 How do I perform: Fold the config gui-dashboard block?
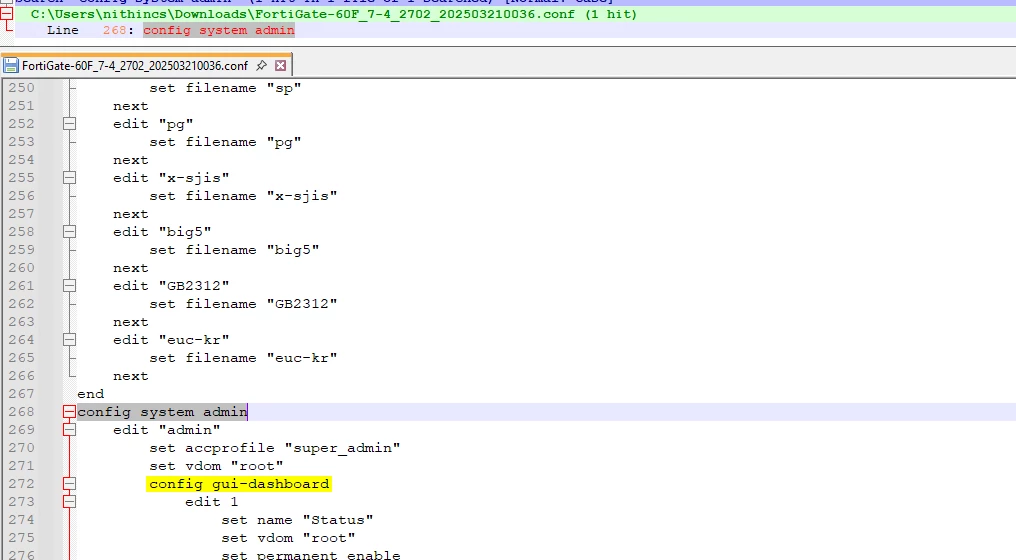[69, 484]
